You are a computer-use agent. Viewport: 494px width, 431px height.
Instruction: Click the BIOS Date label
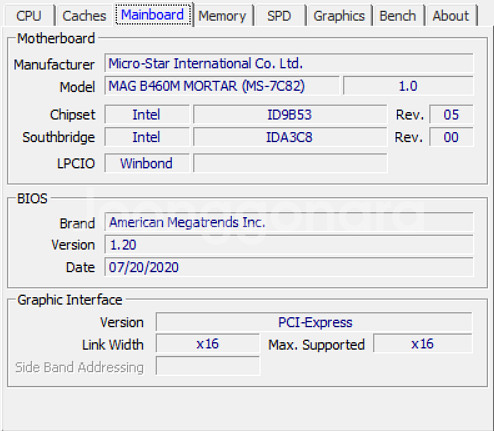tap(80, 267)
